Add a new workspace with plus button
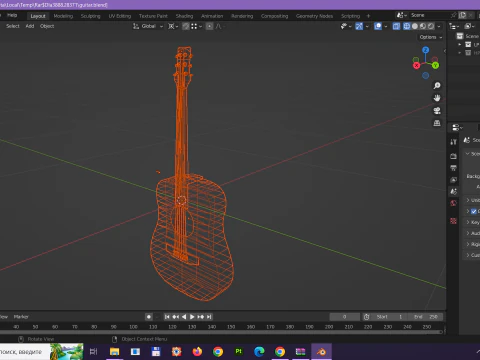480x360 pixels. click(368, 16)
